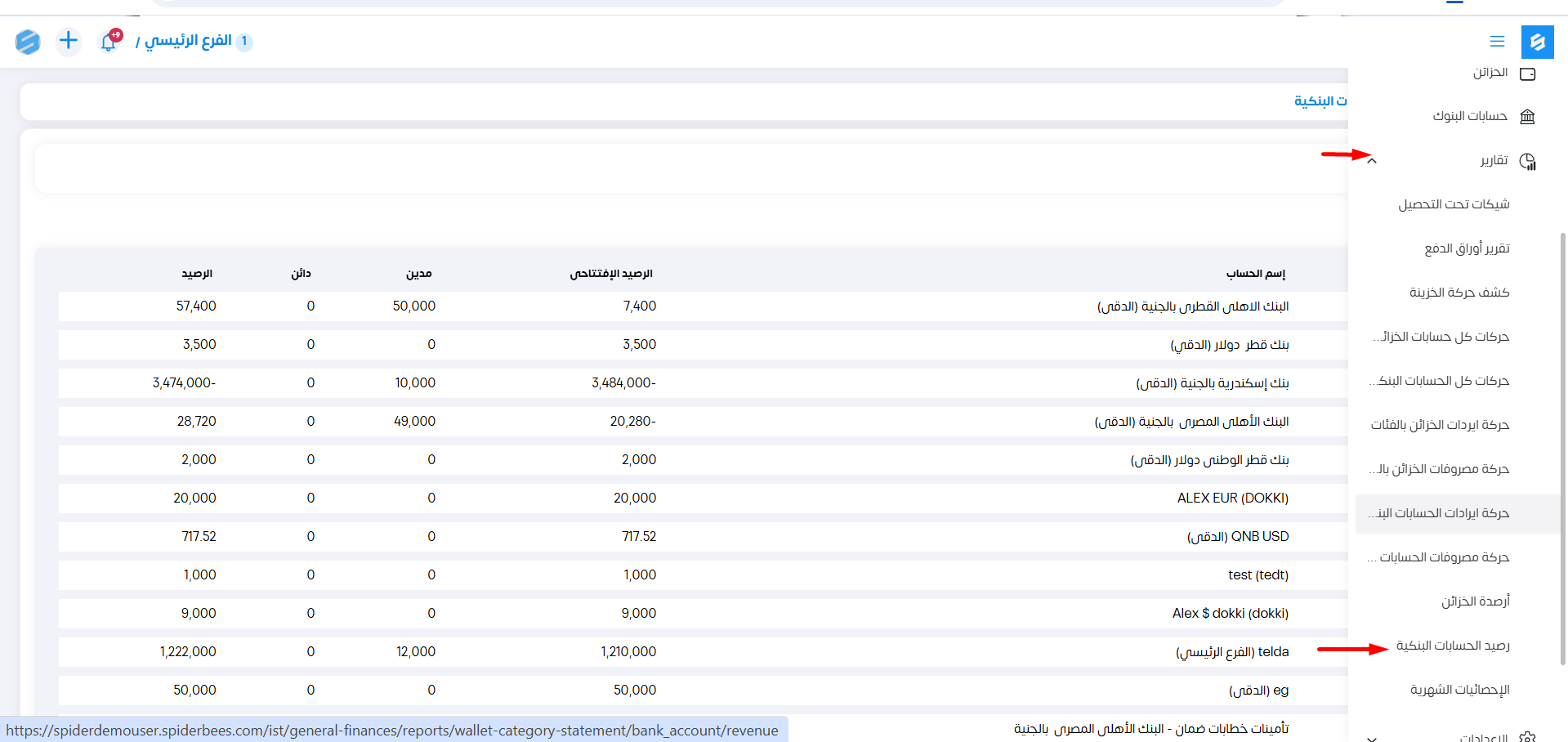The height and width of the screenshot is (742, 1568).
Task: Open the notifications bell icon
Action: point(109,41)
